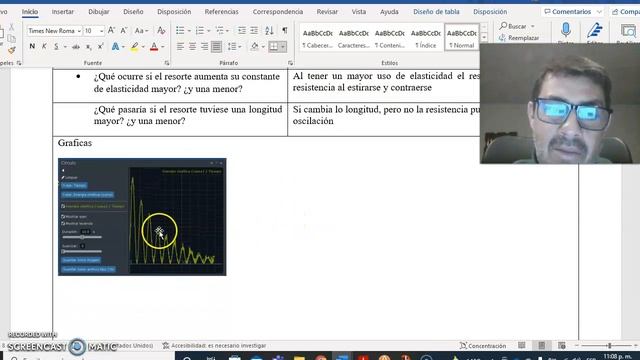Toggle italic (K) formatting
Image resolution: width=640 pixels, height=360 pixels.
[x=44, y=47]
